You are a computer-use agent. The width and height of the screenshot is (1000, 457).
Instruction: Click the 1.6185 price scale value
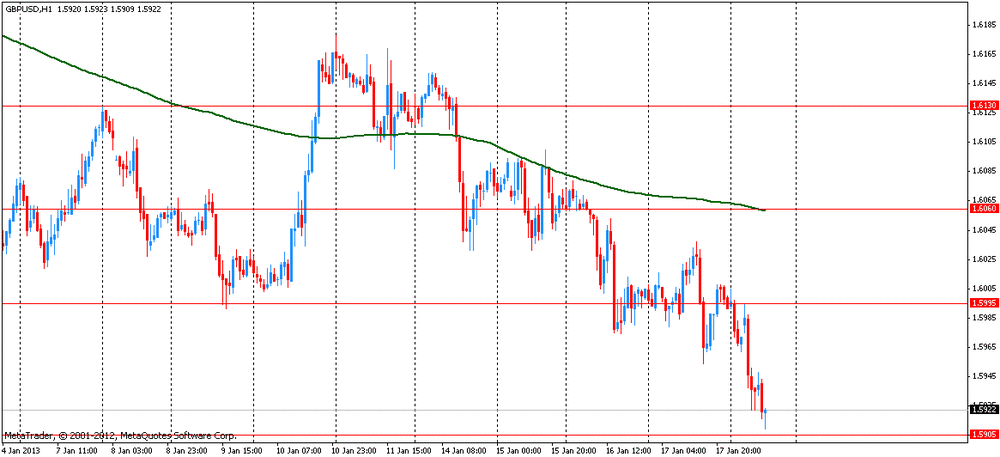coord(981,26)
